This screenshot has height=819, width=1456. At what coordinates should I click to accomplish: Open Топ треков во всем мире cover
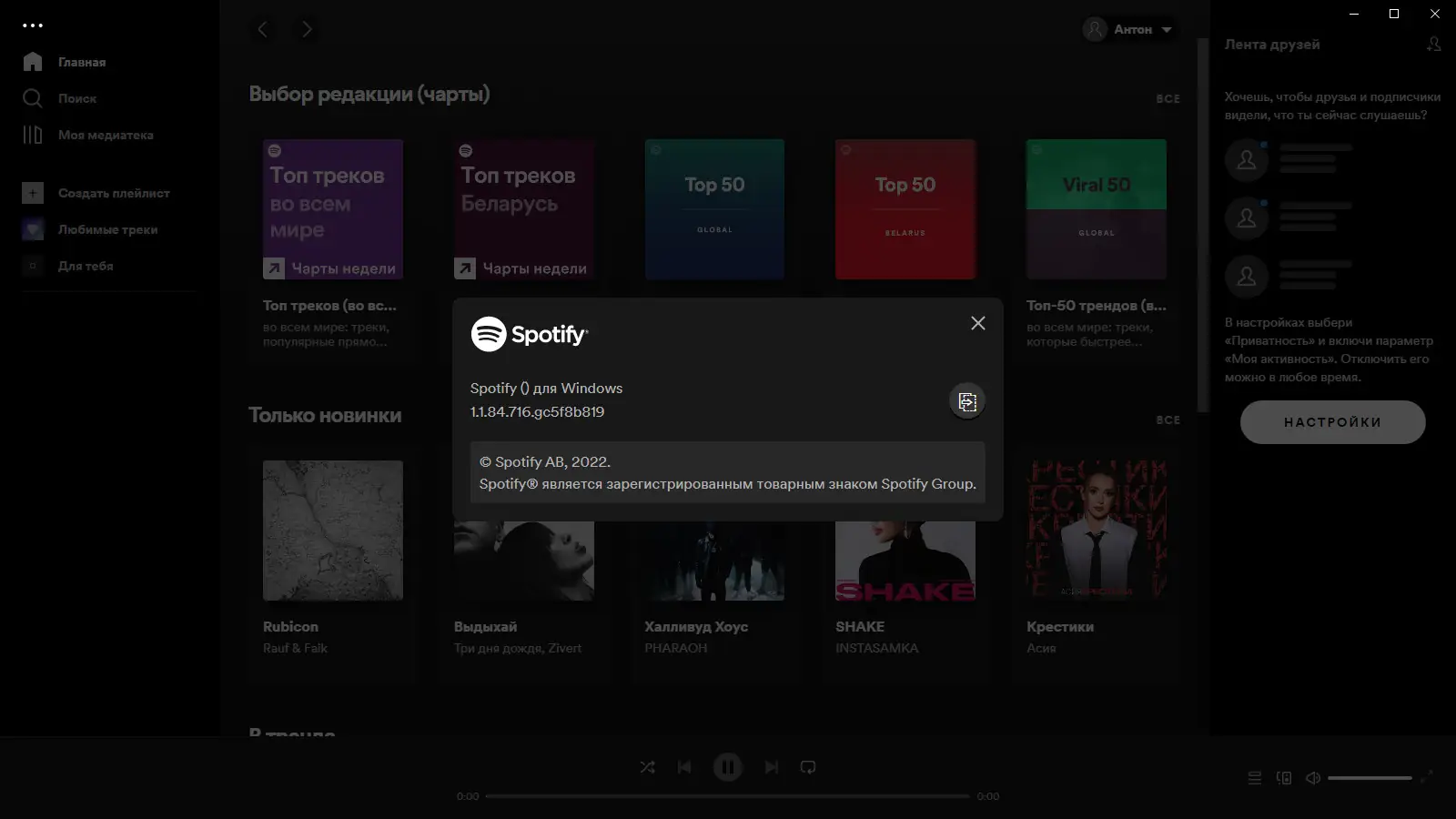click(333, 209)
